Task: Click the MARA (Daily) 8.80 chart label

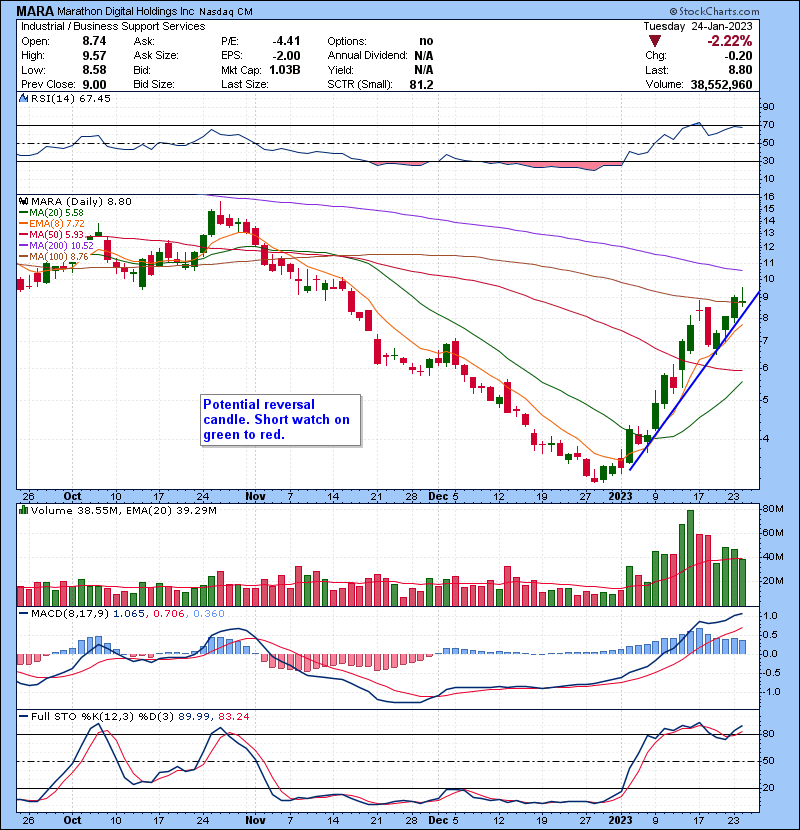Action: pos(81,201)
